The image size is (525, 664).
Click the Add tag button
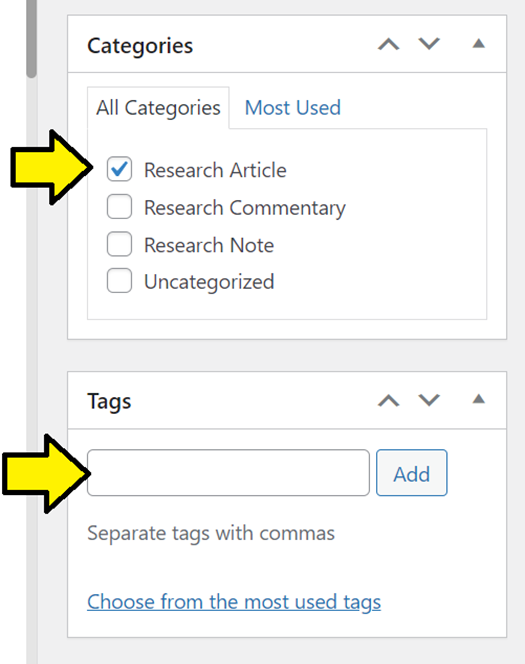(x=412, y=473)
